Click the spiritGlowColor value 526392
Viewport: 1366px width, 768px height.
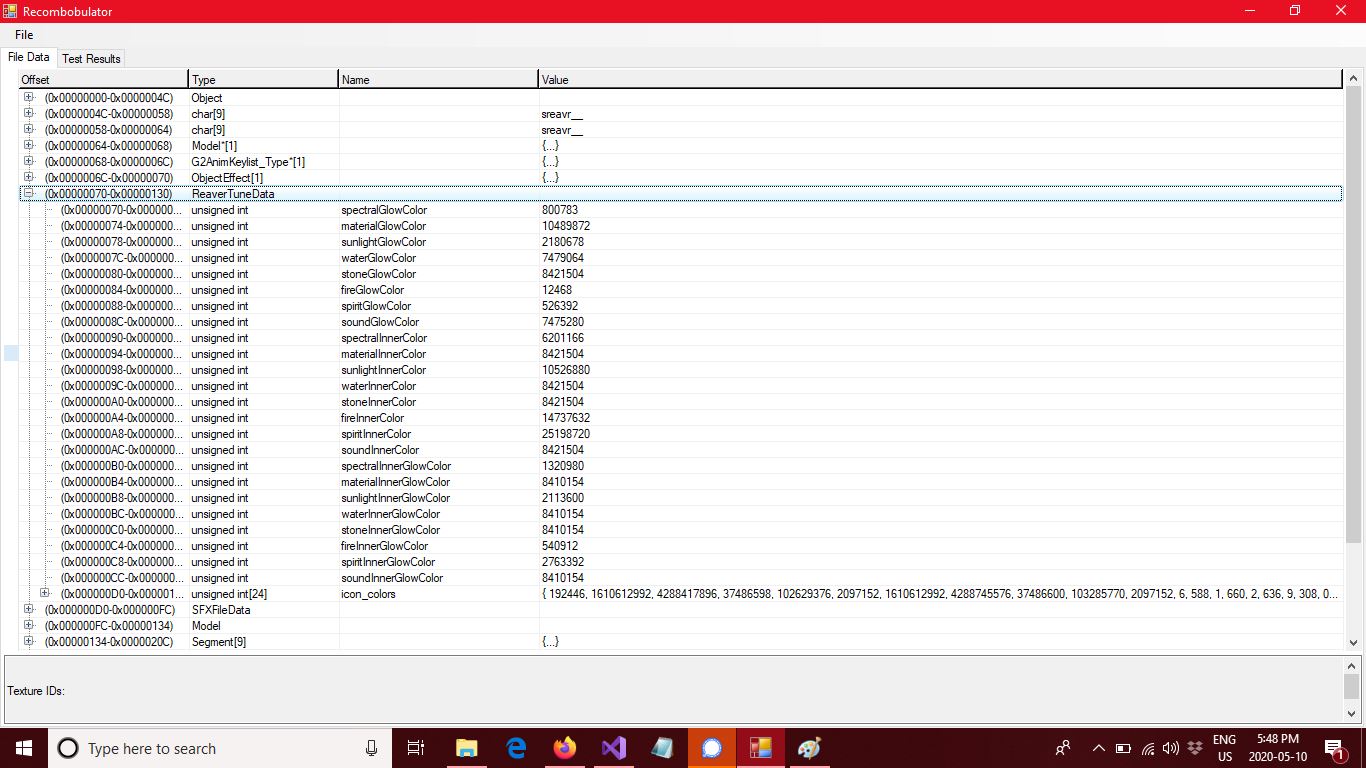tap(560, 306)
